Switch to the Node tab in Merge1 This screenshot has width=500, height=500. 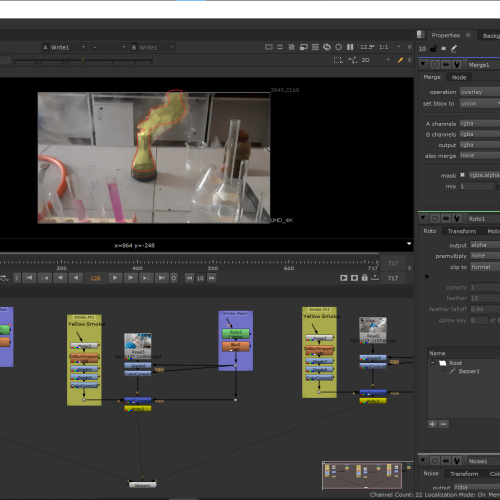pyautogui.click(x=459, y=77)
